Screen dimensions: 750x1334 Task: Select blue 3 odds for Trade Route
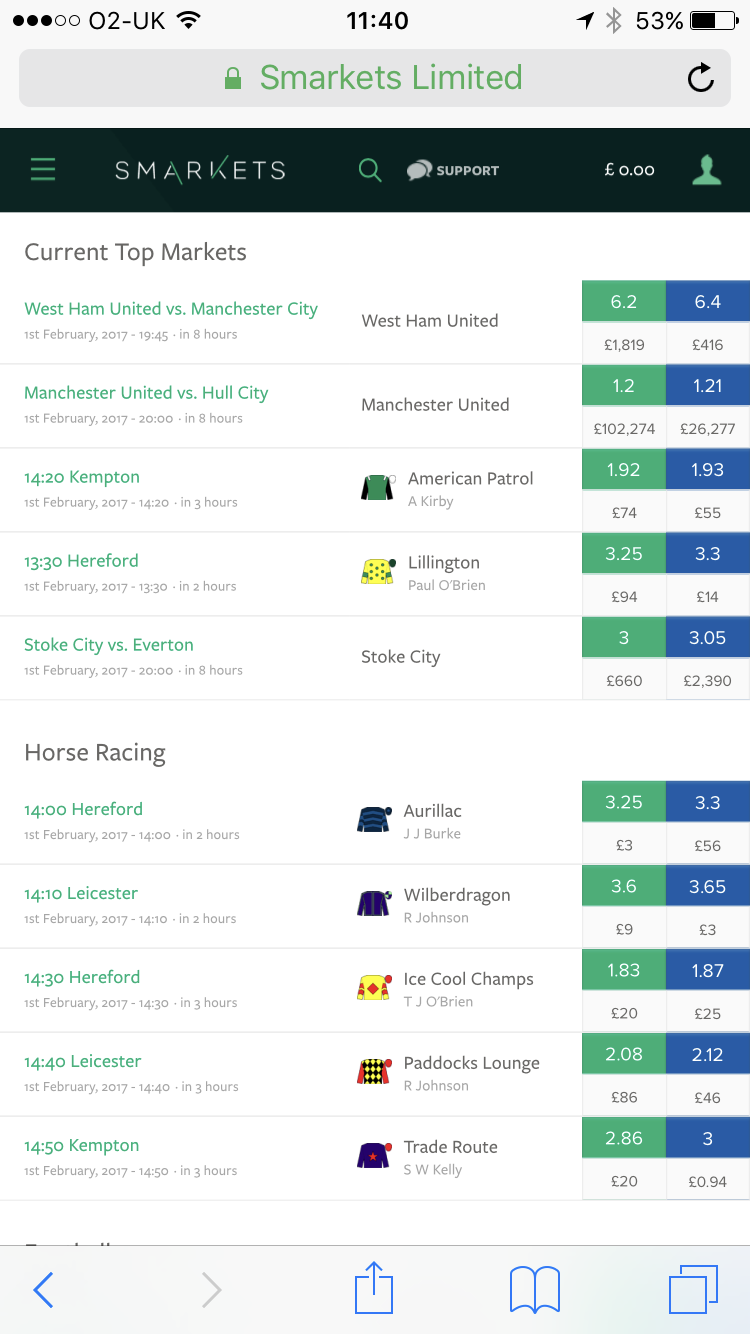707,1139
